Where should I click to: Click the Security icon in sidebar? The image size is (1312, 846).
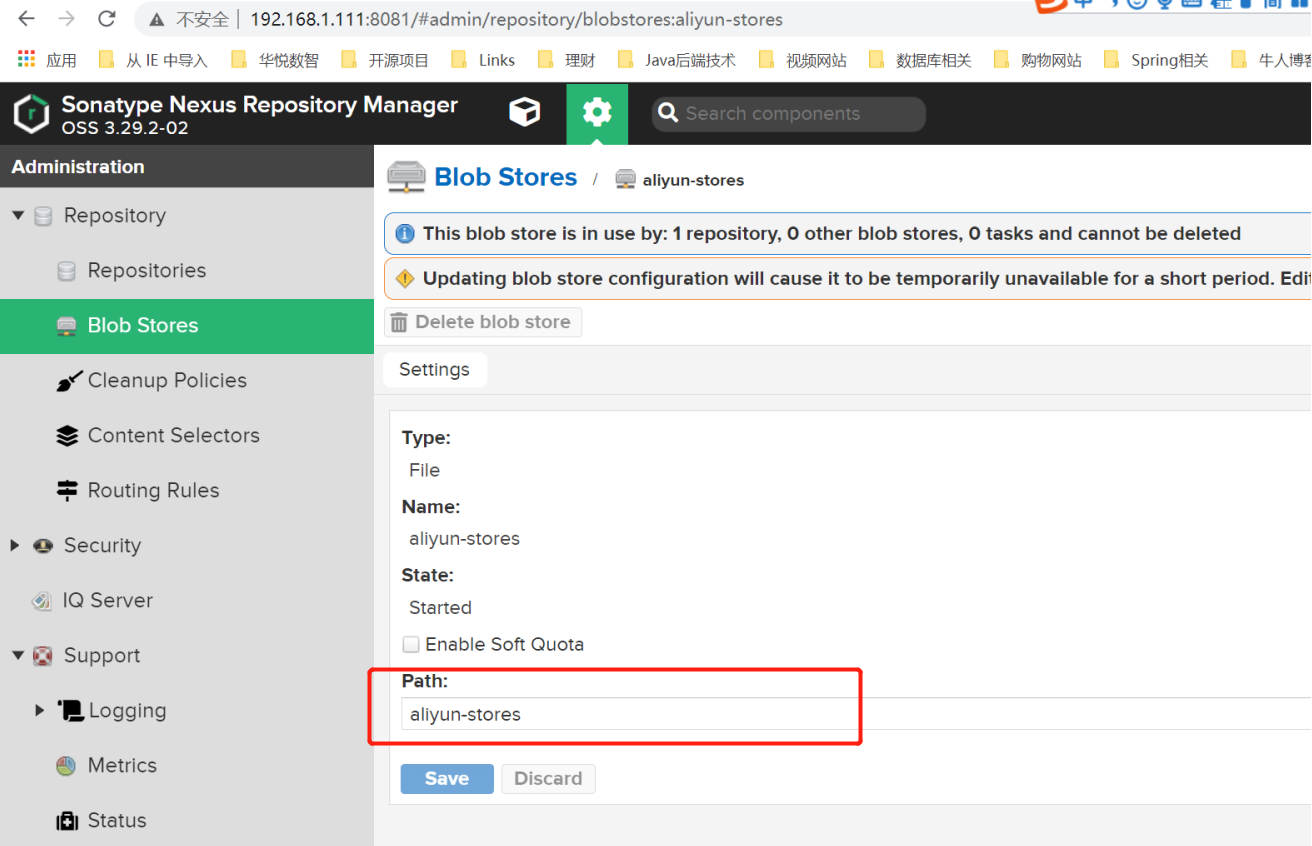pos(43,546)
